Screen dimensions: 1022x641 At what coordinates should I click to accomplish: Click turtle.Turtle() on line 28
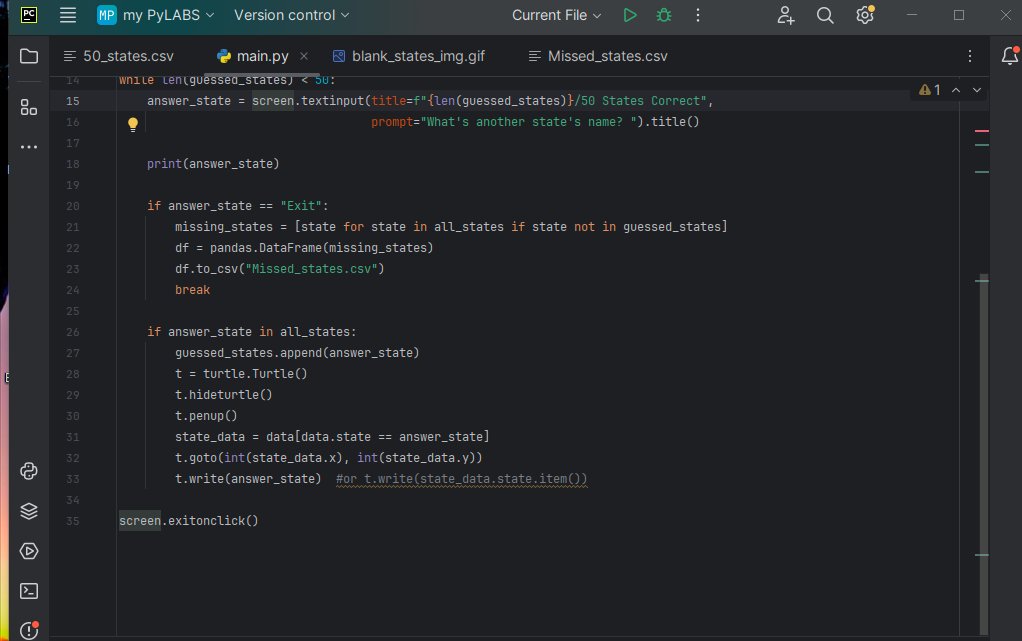(255, 374)
